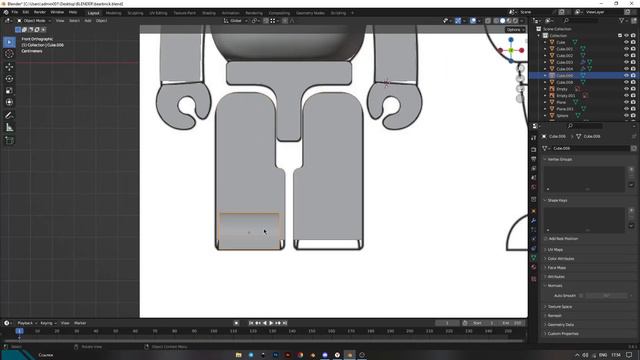Open File Explorer from the Windows taskbar
This screenshot has width=640, height=360.
point(238,355)
